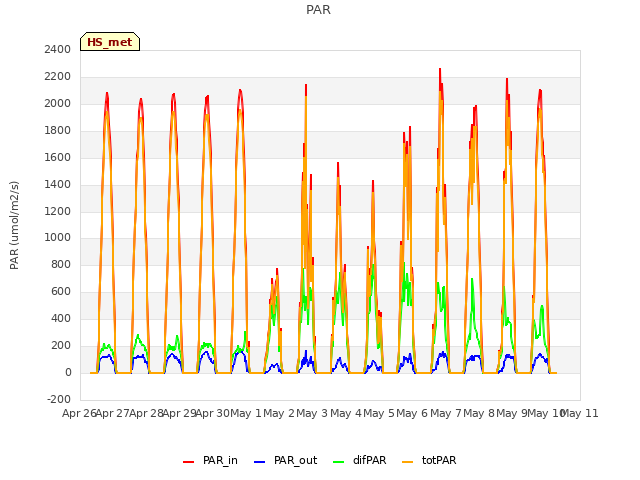The width and height of the screenshot is (640, 480).
Task: Click the Apr 26 x-axis date label
Action: coord(79,413)
